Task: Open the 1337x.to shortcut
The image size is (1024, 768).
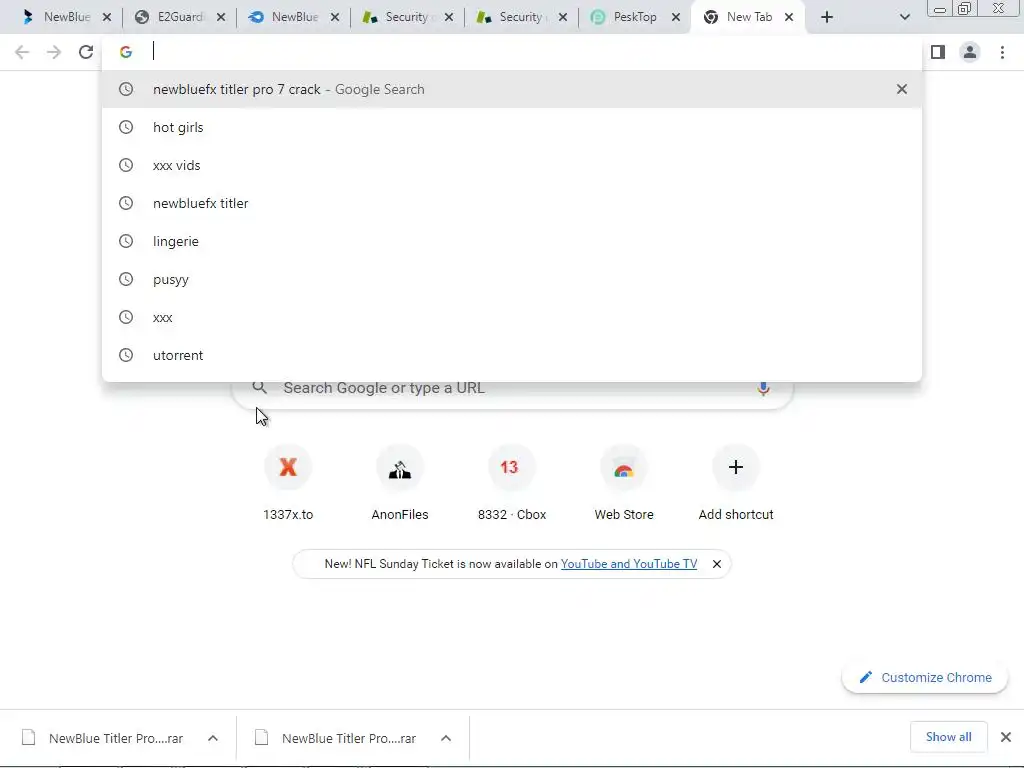Action: [288, 483]
